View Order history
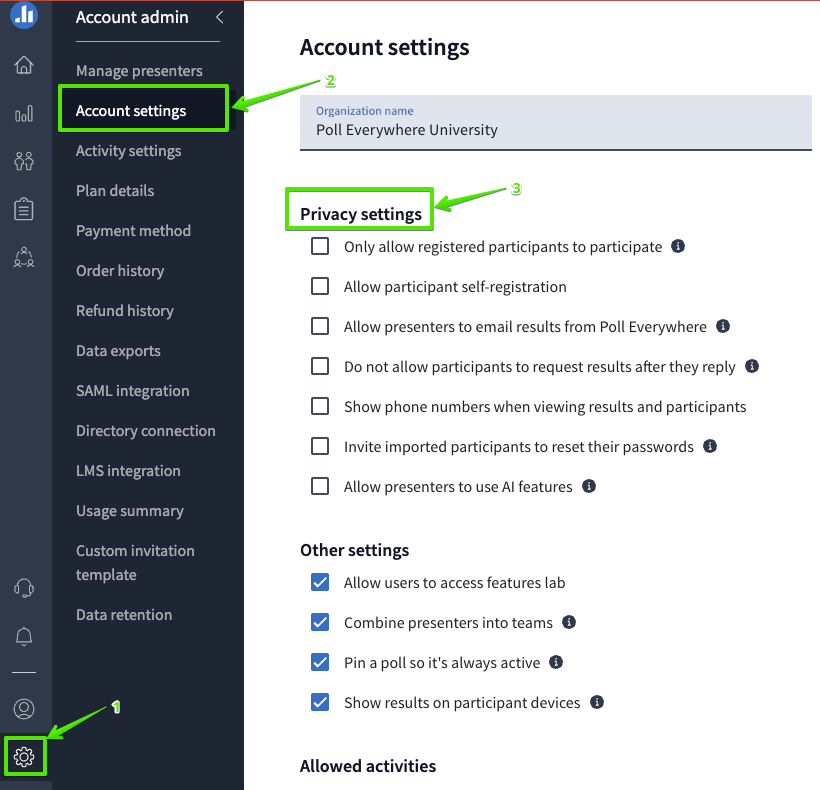This screenshot has width=820, height=790. tap(120, 271)
